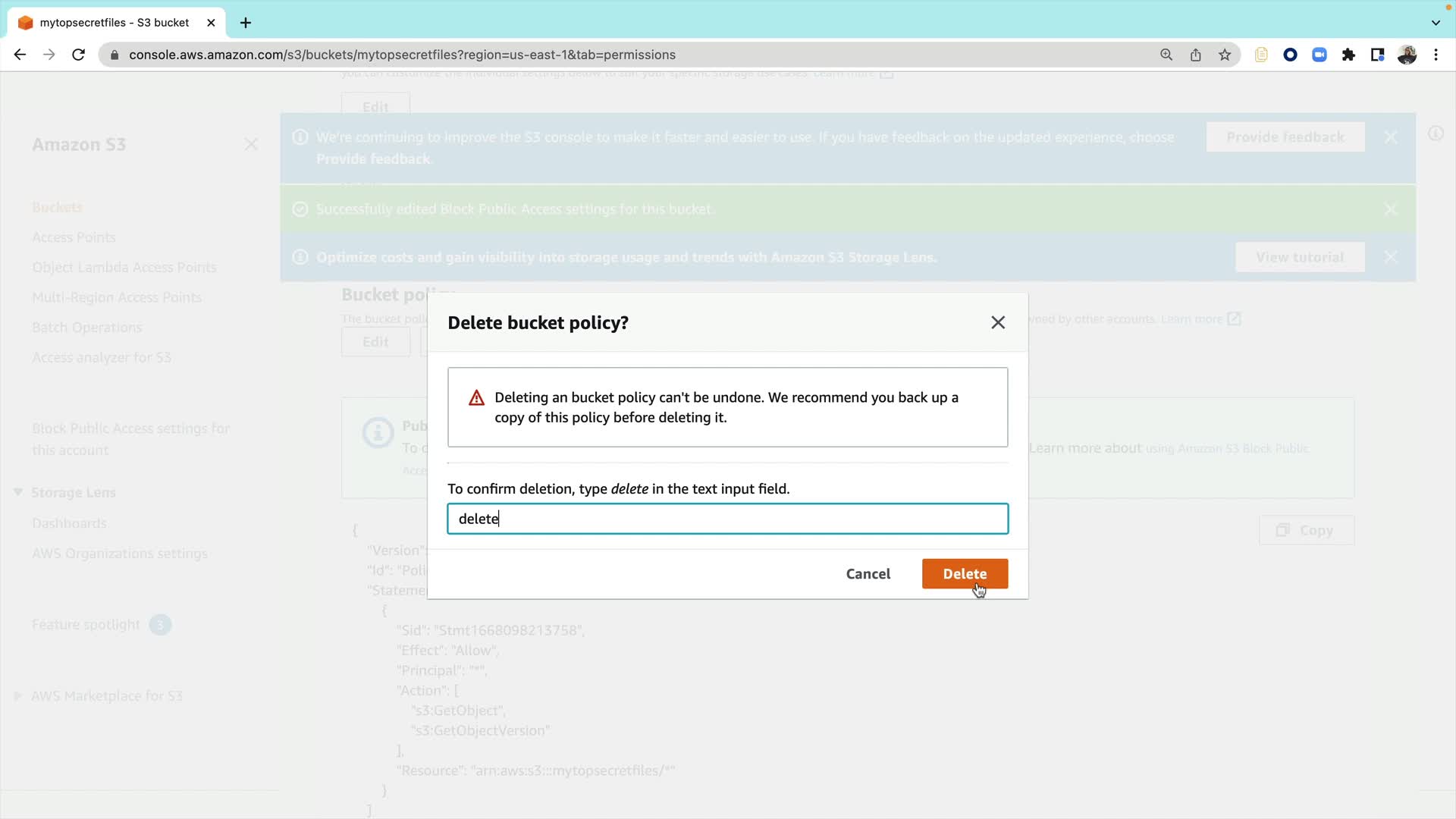Bookmark page with star icon
The image size is (1456, 819).
click(1225, 55)
